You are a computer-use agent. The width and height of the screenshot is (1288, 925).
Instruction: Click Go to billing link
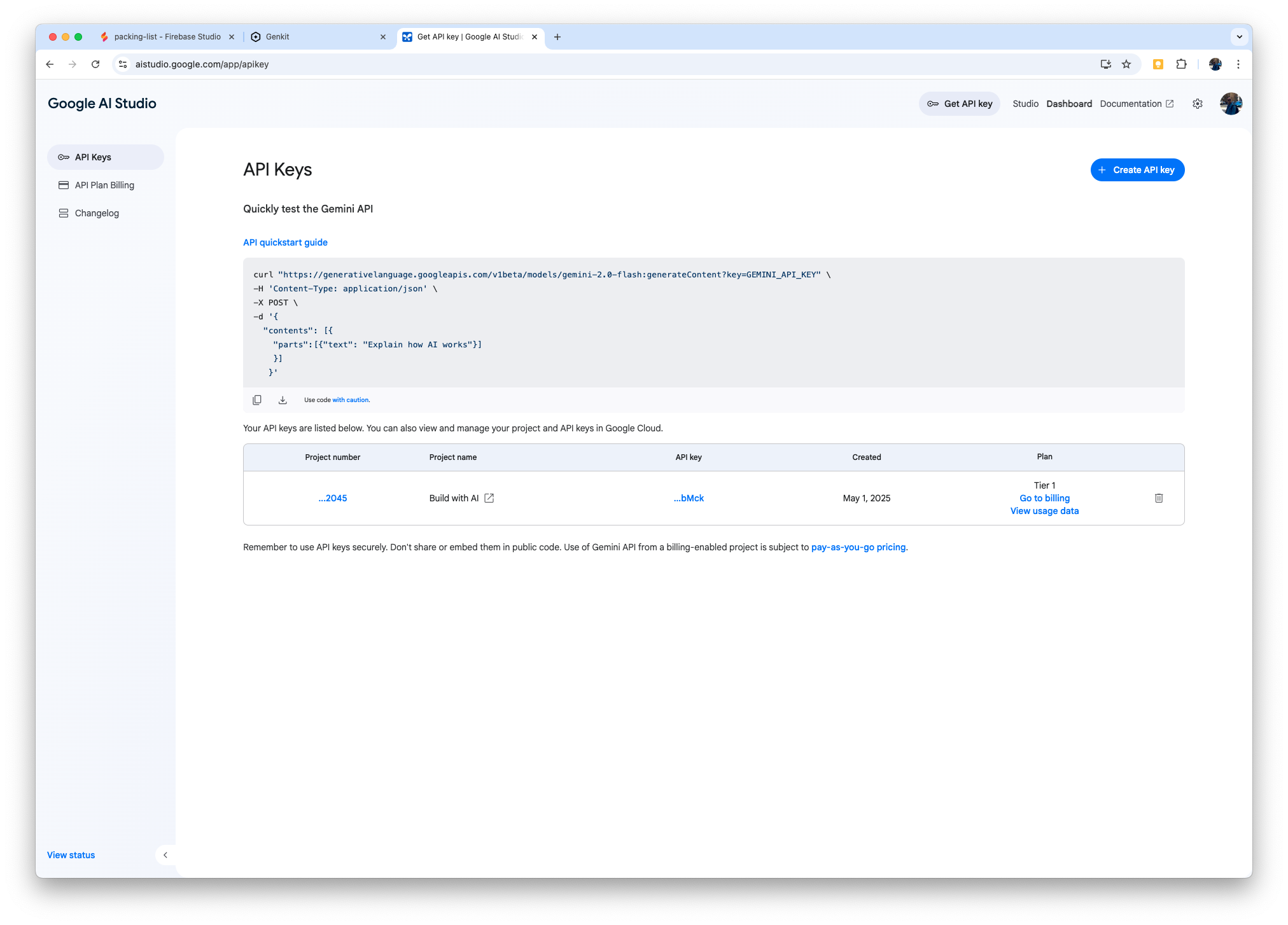click(1044, 498)
